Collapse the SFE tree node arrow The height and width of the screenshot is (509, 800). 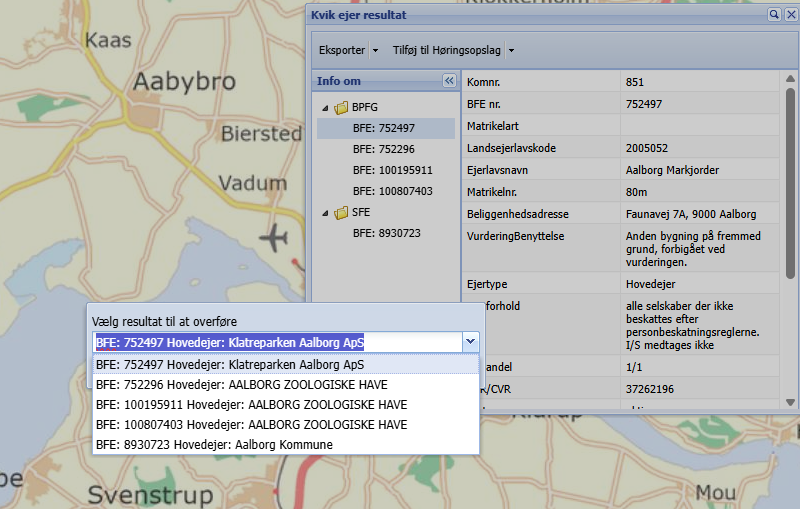pyautogui.click(x=325, y=212)
